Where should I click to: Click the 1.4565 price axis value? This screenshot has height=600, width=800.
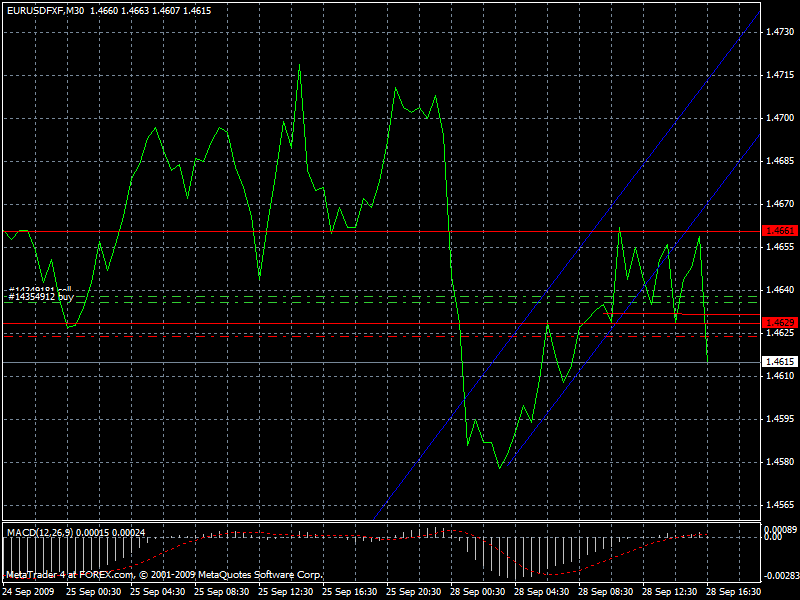(780, 505)
